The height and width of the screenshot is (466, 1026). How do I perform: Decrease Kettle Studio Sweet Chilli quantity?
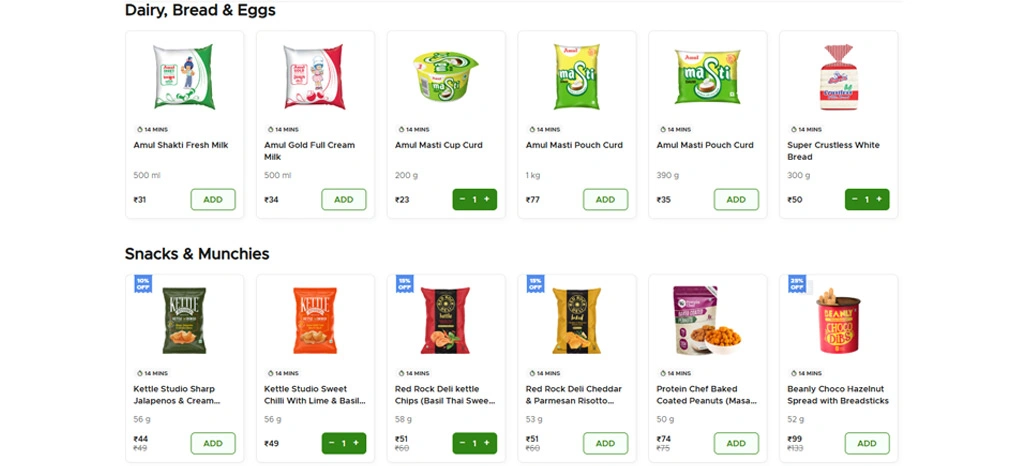pyautogui.click(x=331, y=443)
